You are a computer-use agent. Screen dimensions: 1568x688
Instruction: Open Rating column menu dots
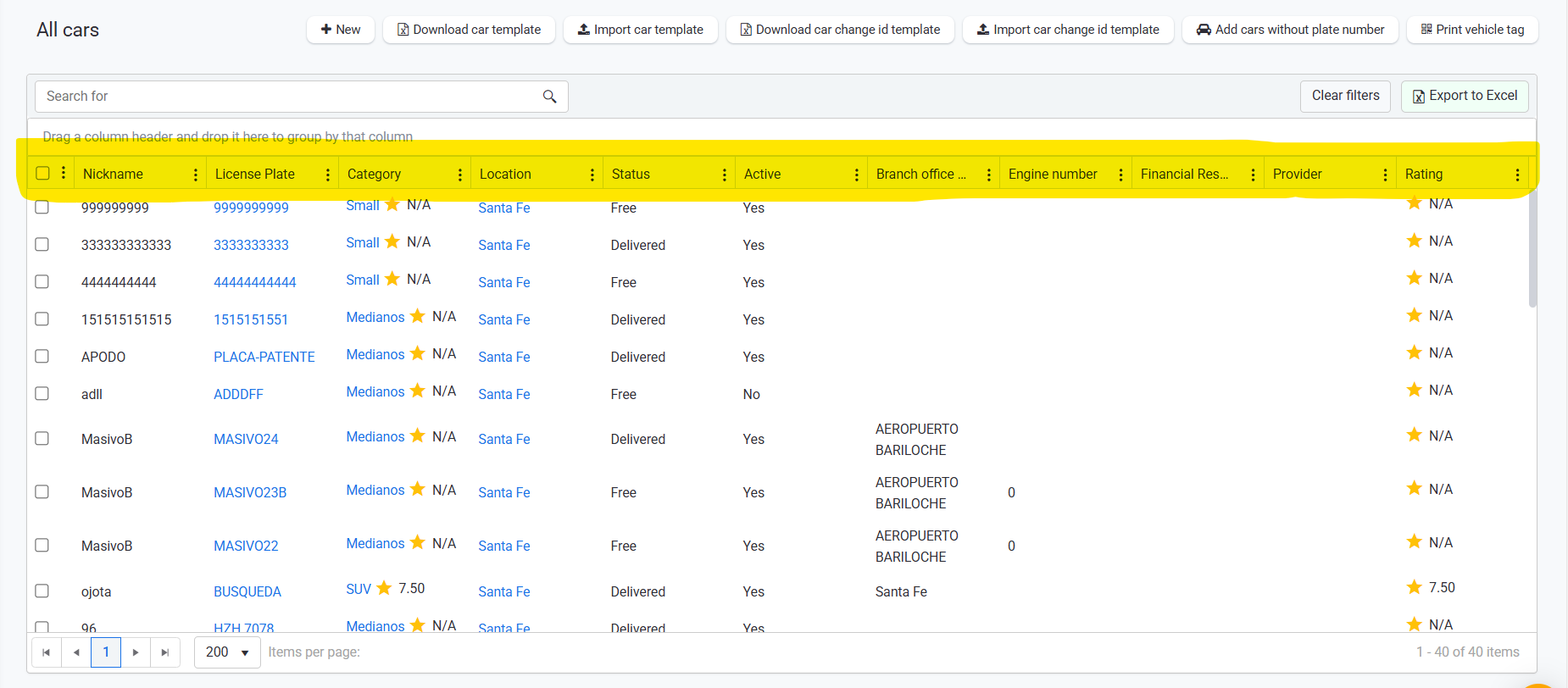click(1518, 175)
